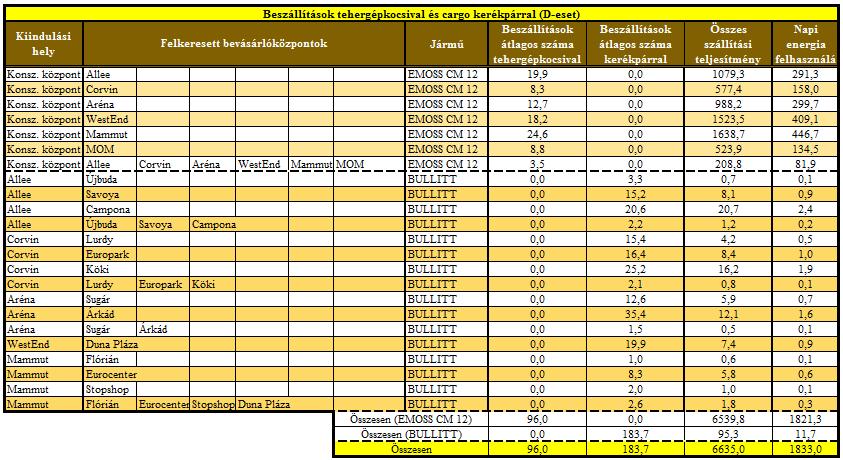Image resolution: width=843 pixels, height=460 pixels.
Task: Click the 'Jármű' column header
Action: tap(446, 45)
